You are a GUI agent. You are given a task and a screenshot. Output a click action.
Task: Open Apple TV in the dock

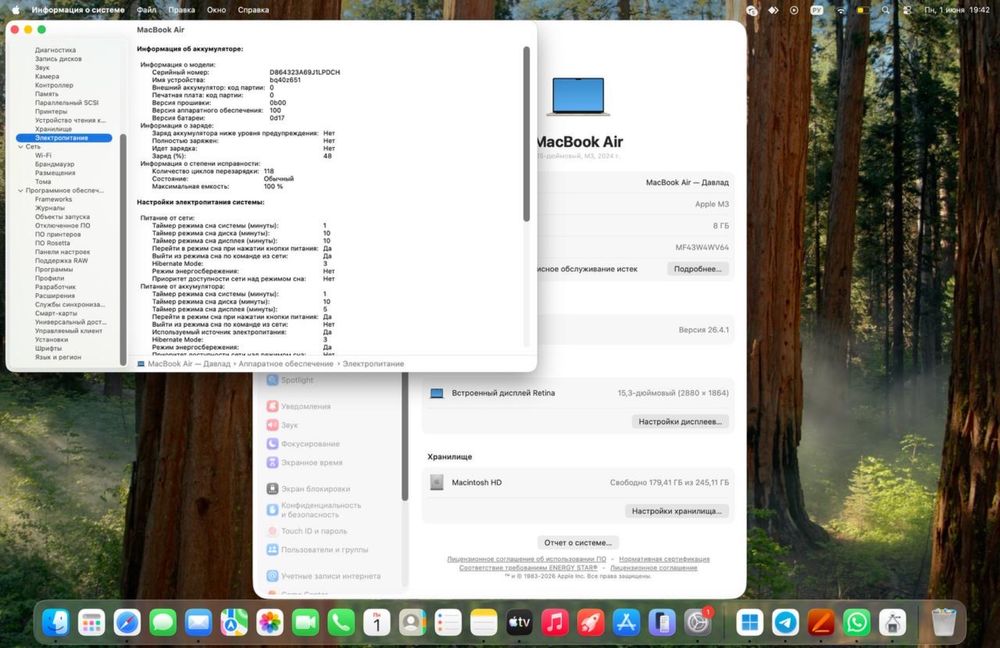[520, 622]
